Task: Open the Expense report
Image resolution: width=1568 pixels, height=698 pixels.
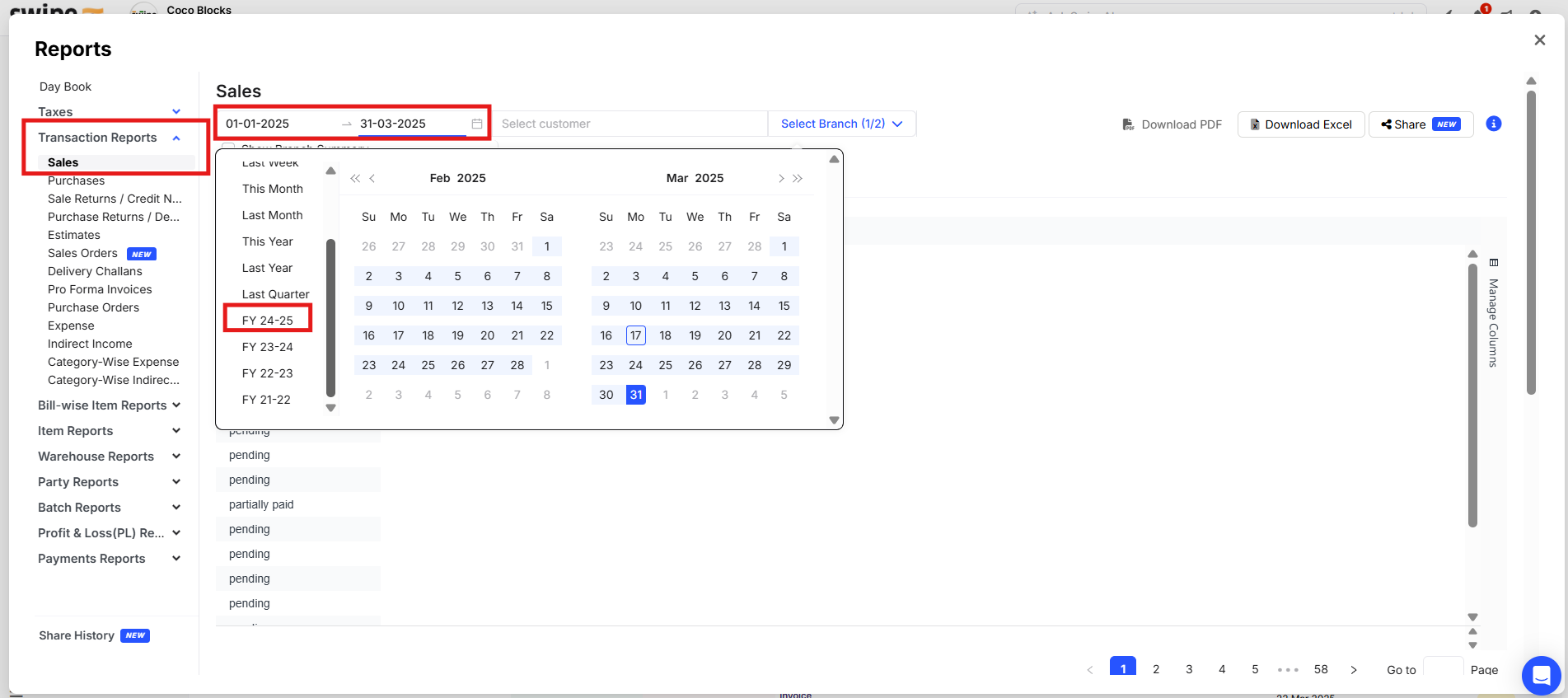Action: (x=71, y=326)
